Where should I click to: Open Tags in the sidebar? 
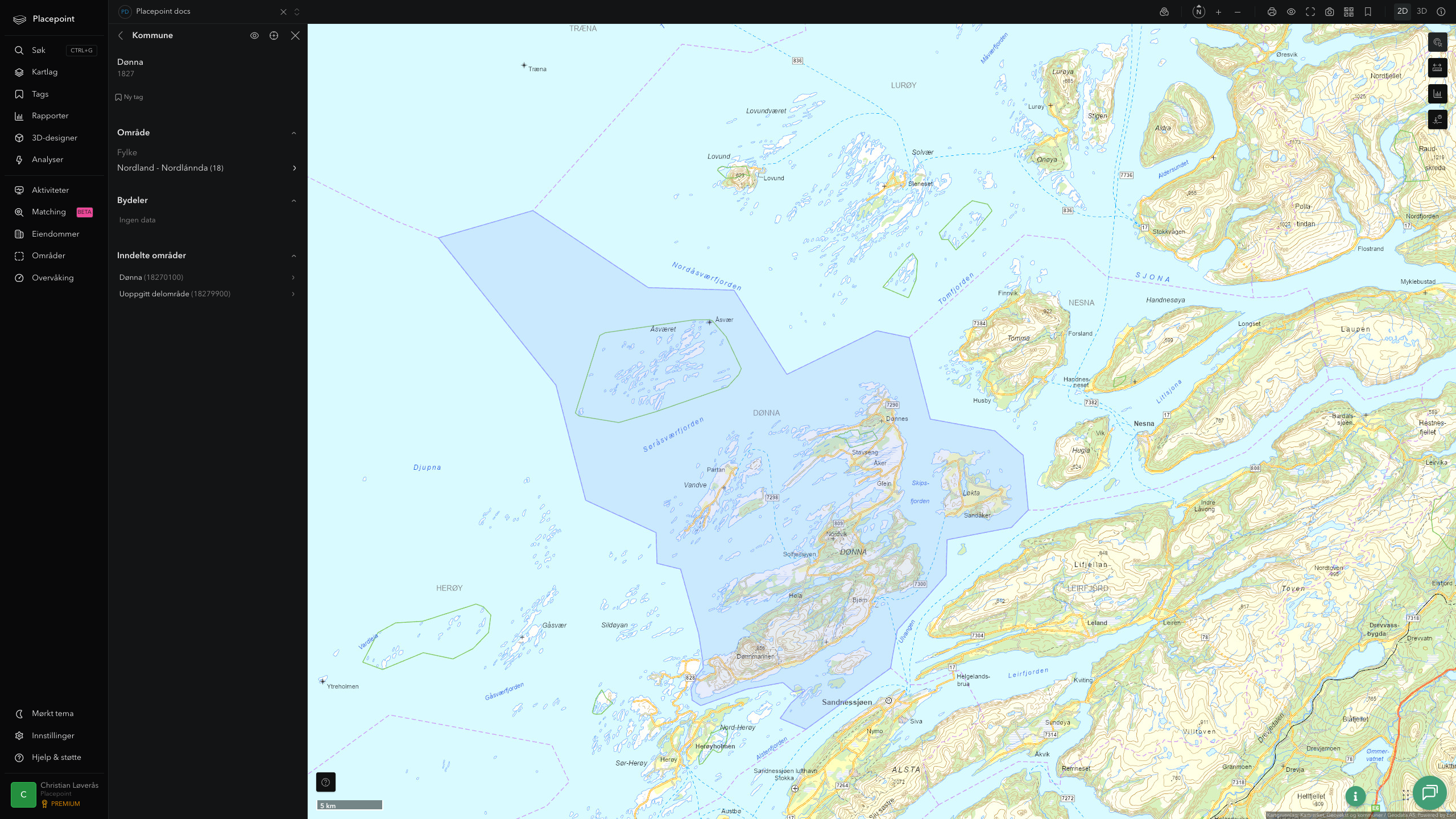(x=54, y=94)
